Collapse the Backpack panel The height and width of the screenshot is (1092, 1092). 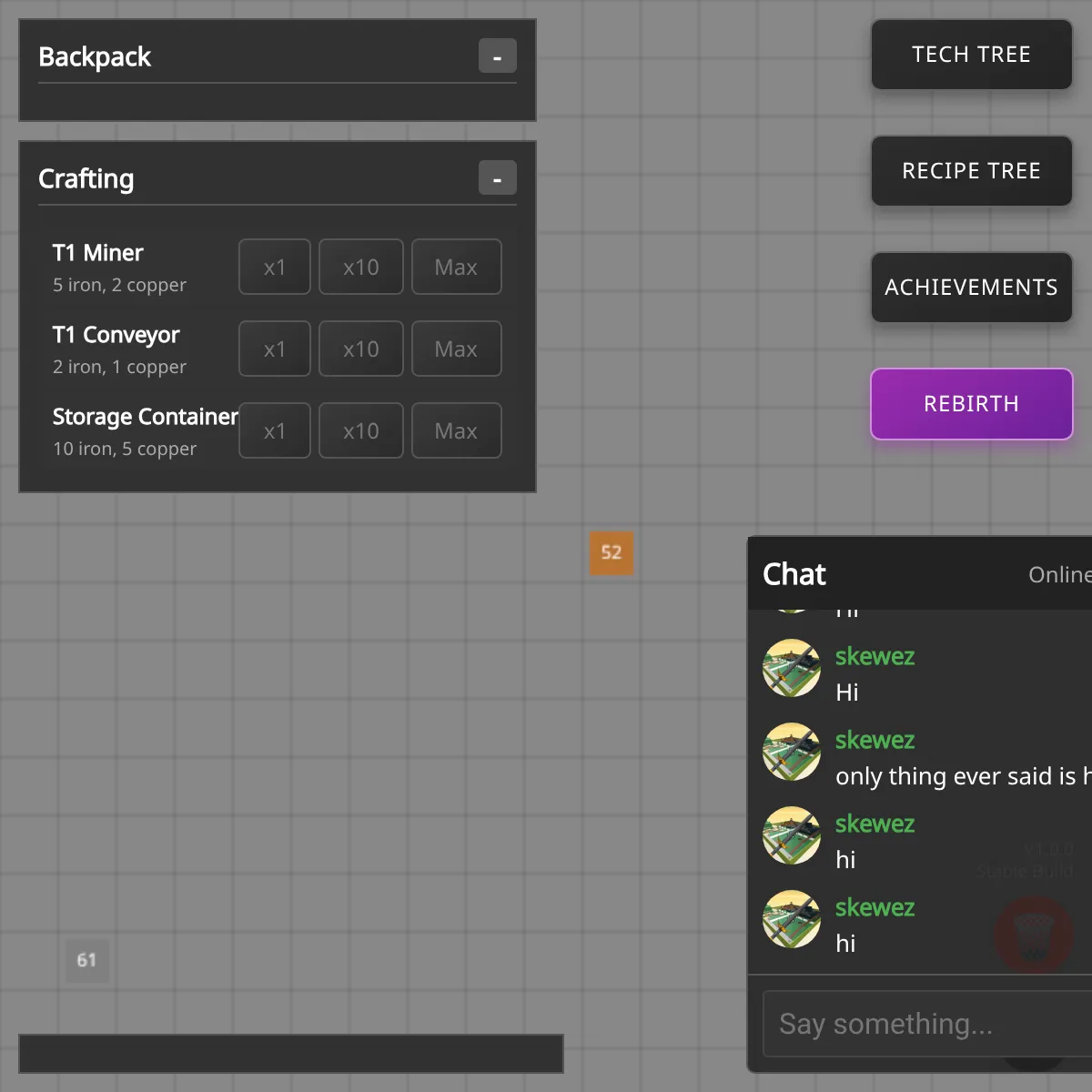pyautogui.click(x=497, y=56)
